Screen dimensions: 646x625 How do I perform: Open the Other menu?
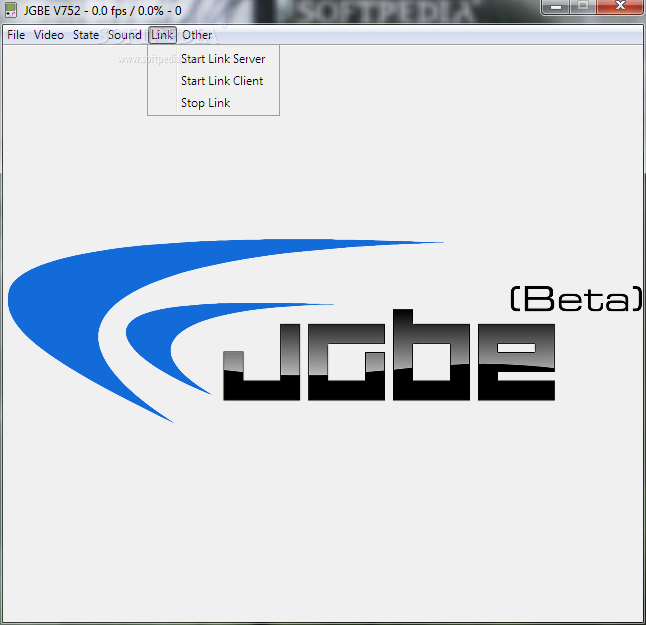(197, 35)
